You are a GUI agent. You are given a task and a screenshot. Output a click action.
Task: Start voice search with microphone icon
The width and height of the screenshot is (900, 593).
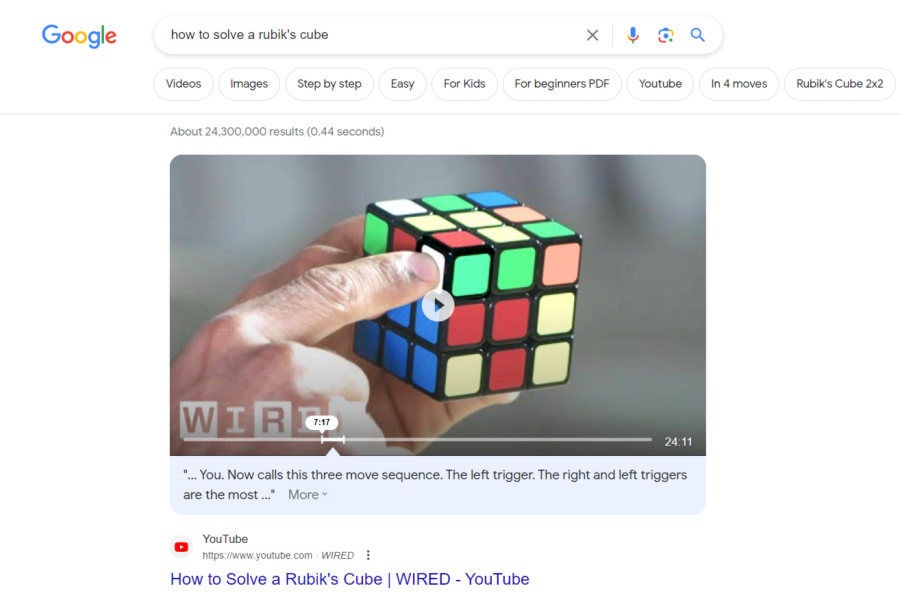click(x=633, y=35)
